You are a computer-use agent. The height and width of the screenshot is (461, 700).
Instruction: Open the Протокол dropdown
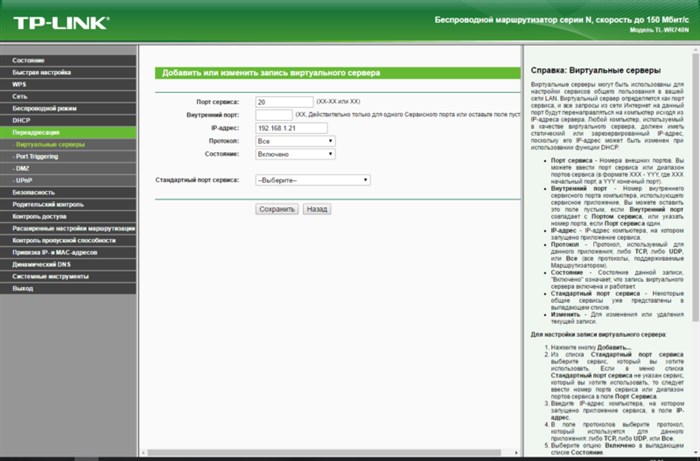[295, 141]
